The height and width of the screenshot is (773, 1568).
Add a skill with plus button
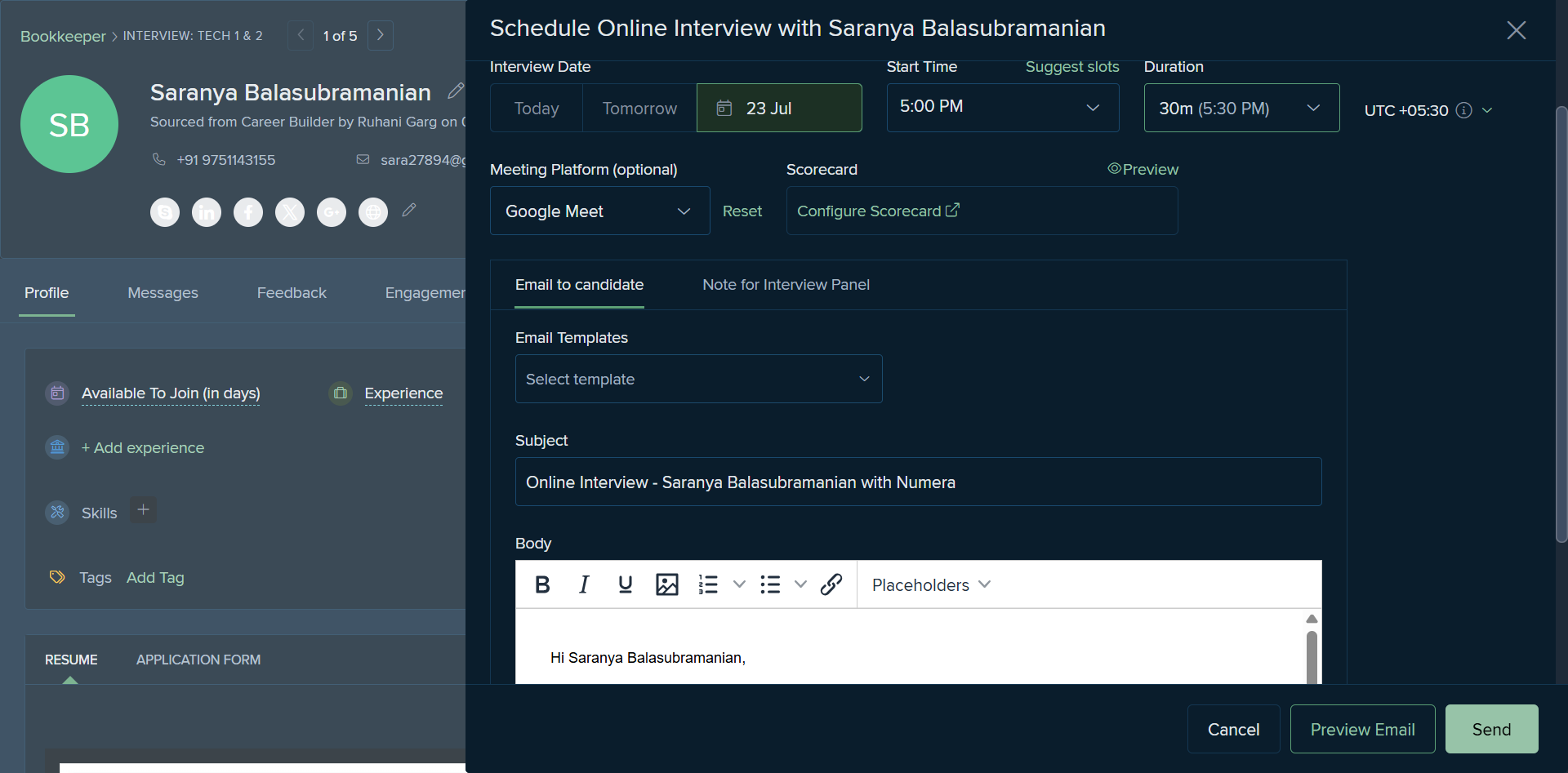tap(143, 509)
